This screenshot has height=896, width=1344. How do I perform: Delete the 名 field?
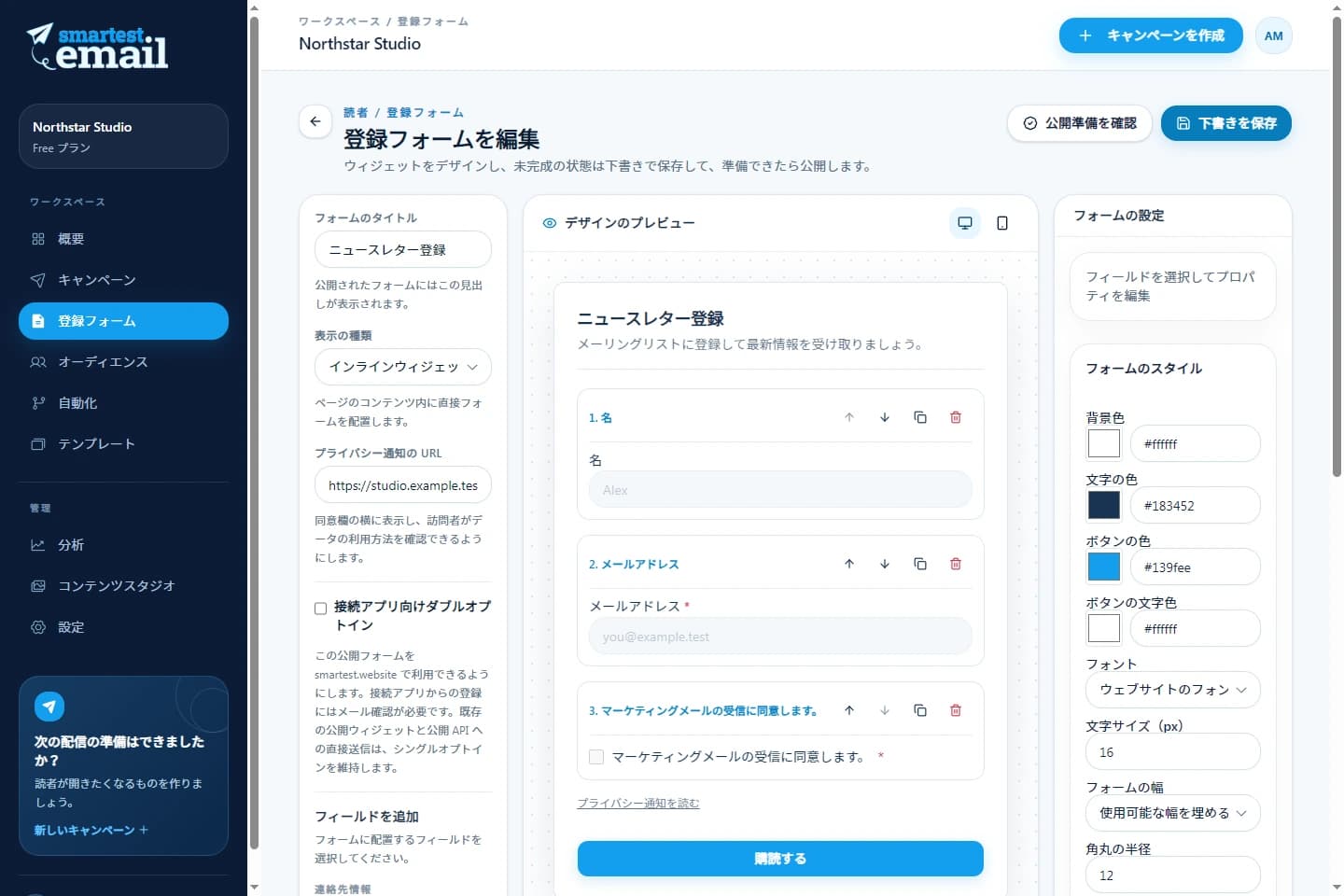point(956,417)
